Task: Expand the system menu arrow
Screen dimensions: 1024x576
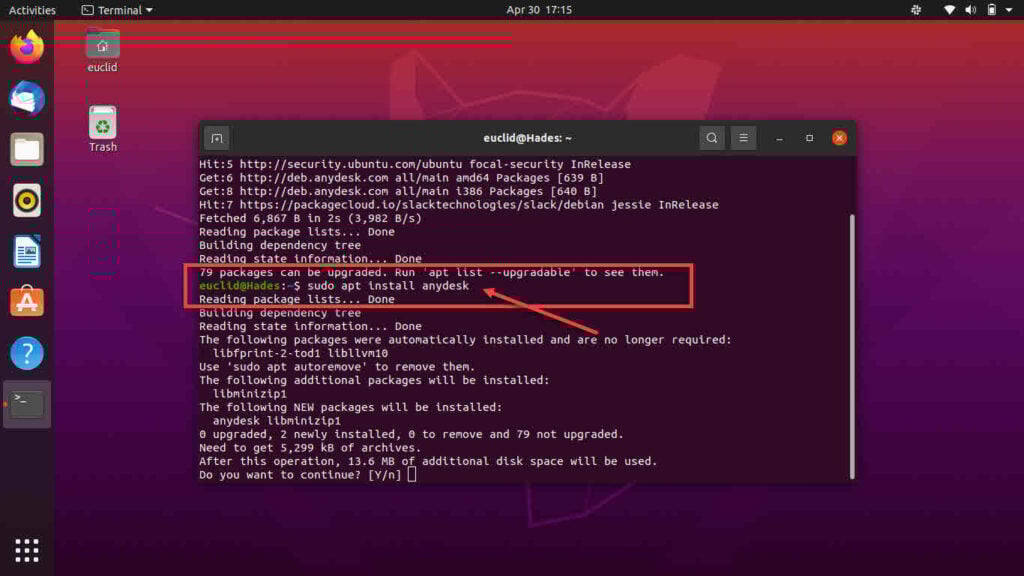Action: point(1009,10)
